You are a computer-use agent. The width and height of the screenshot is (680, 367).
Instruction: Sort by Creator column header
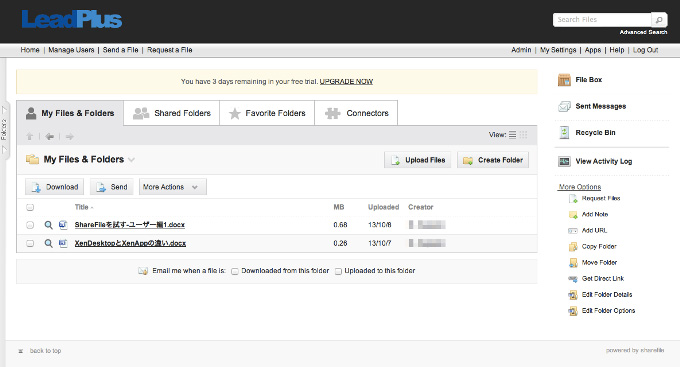click(421, 207)
